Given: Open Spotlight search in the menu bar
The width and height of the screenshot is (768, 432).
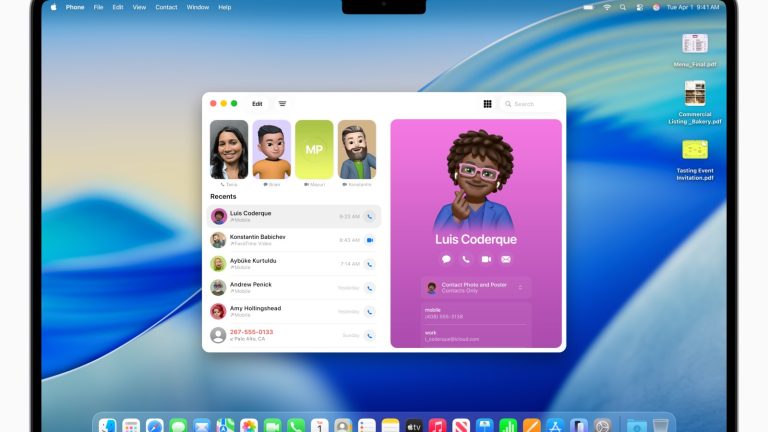Looking at the screenshot, I should click(623, 7).
